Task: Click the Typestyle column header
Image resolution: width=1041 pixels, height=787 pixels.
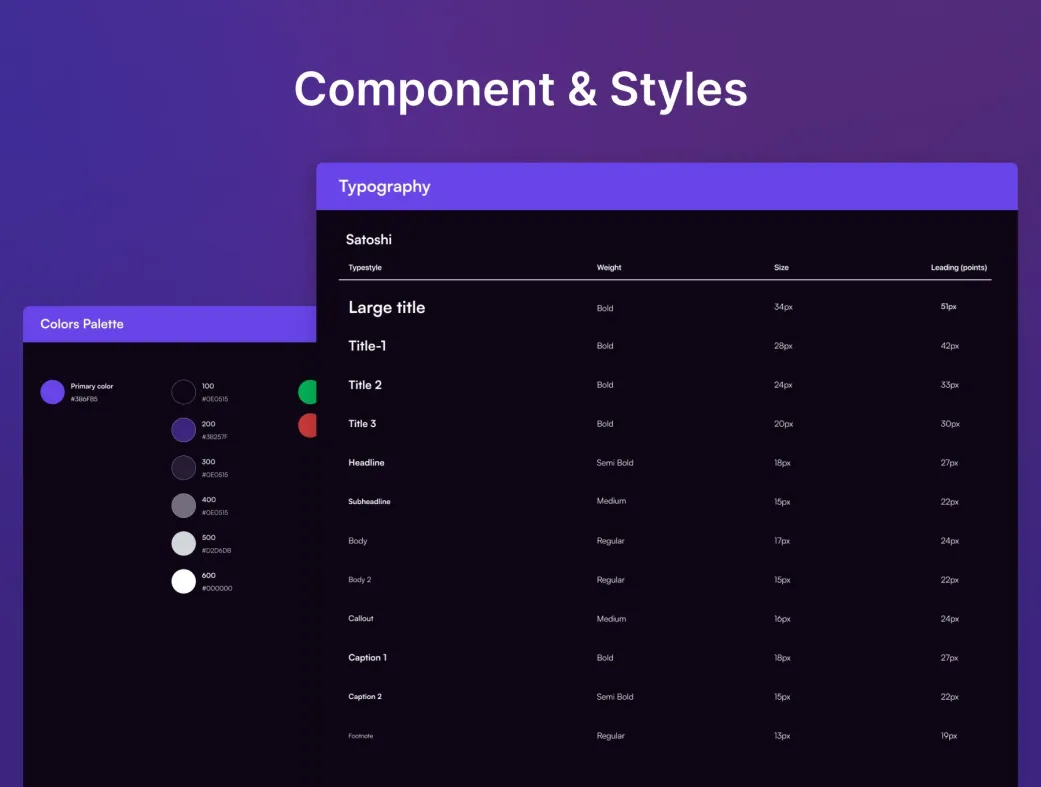Action: point(365,268)
